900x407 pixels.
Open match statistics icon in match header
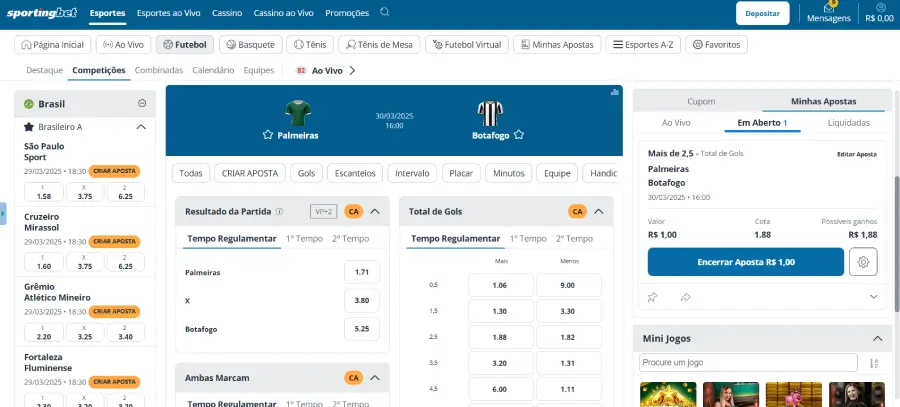(x=615, y=92)
